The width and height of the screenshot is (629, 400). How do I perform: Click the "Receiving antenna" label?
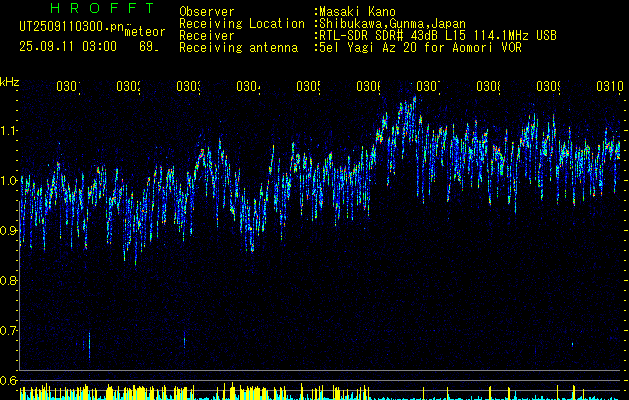(x=238, y=48)
